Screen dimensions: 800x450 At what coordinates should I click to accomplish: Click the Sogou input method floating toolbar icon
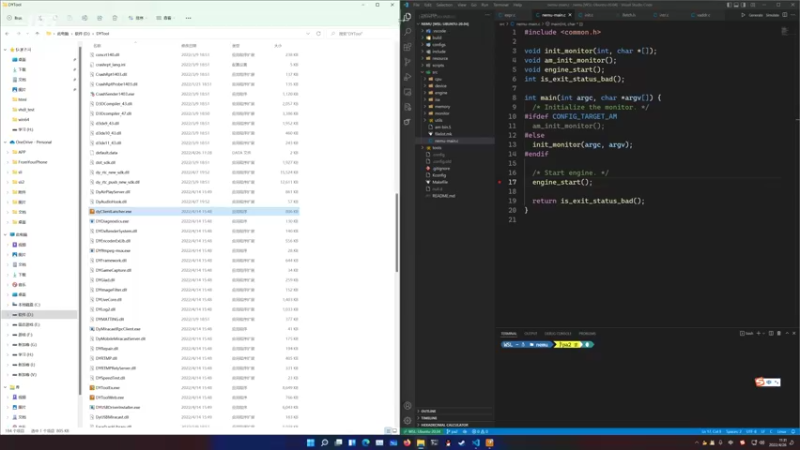pyautogui.click(x=760, y=382)
